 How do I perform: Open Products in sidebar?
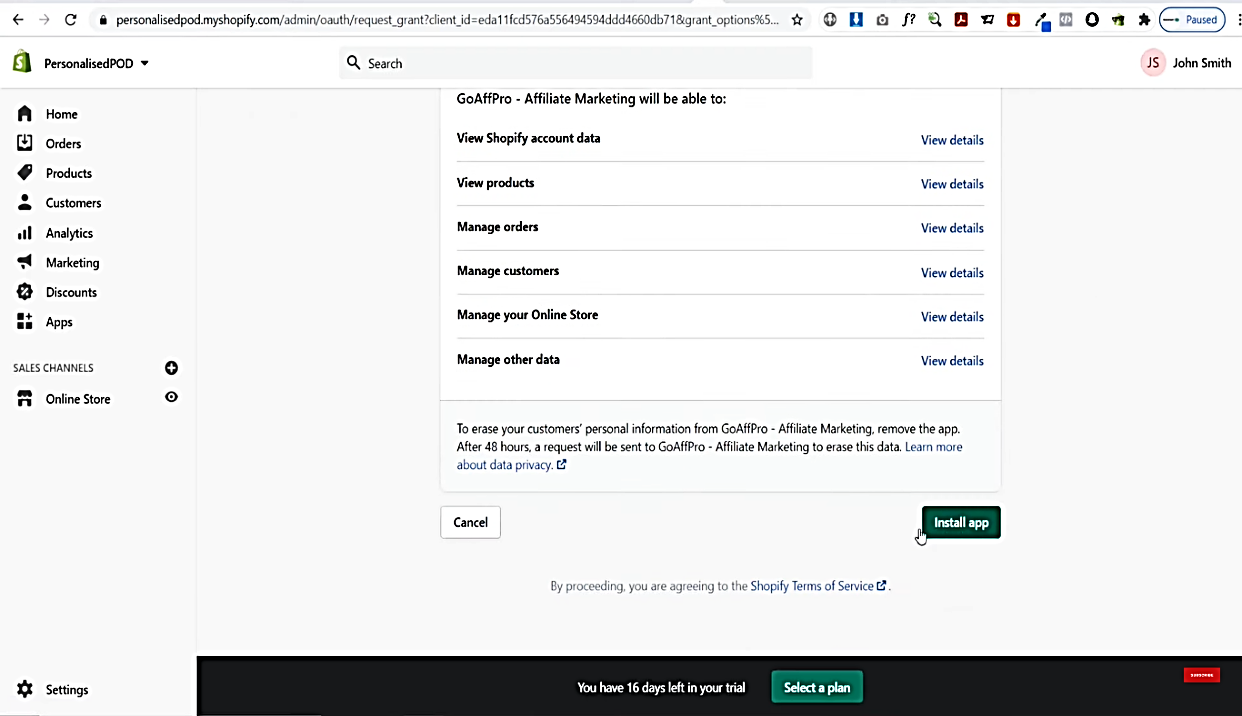click(x=68, y=173)
